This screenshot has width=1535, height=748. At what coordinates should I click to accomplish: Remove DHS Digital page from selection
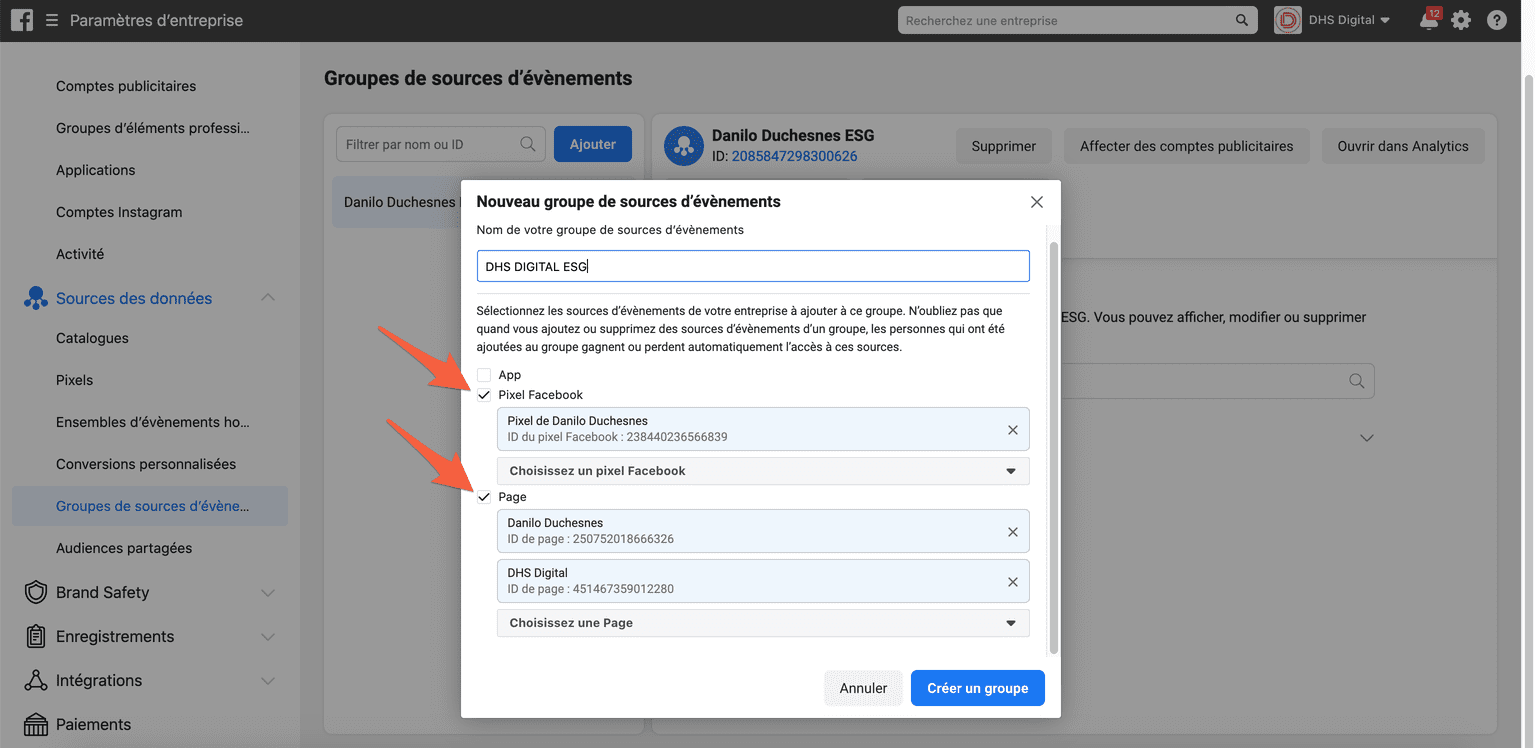point(1013,582)
